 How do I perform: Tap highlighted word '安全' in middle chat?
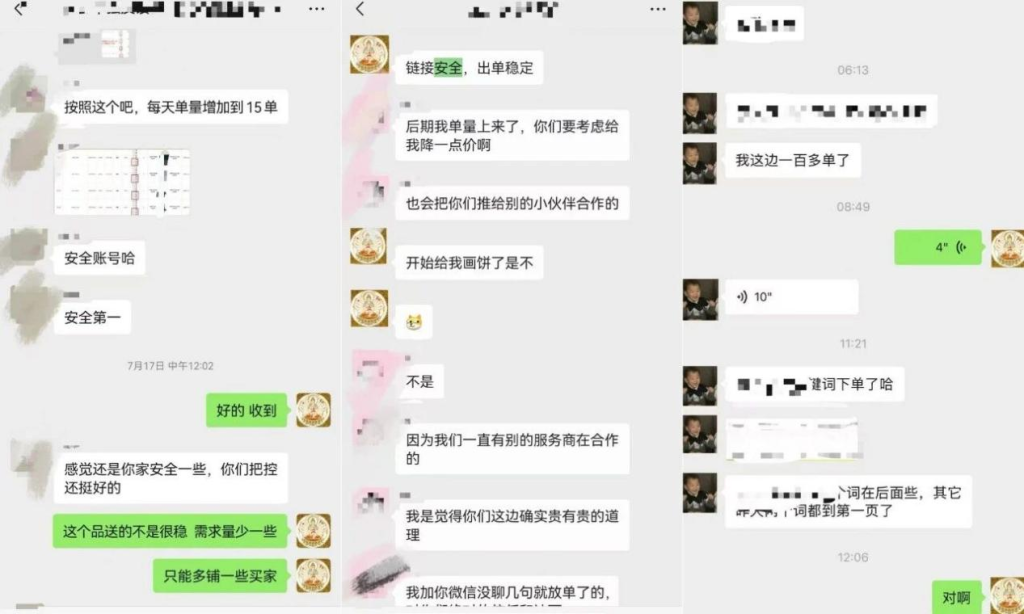tap(448, 67)
